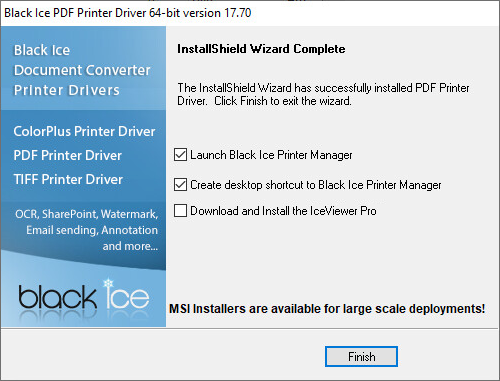Click the successfully installed message paragraph
This screenshot has width=500, height=381.
(323, 94)
